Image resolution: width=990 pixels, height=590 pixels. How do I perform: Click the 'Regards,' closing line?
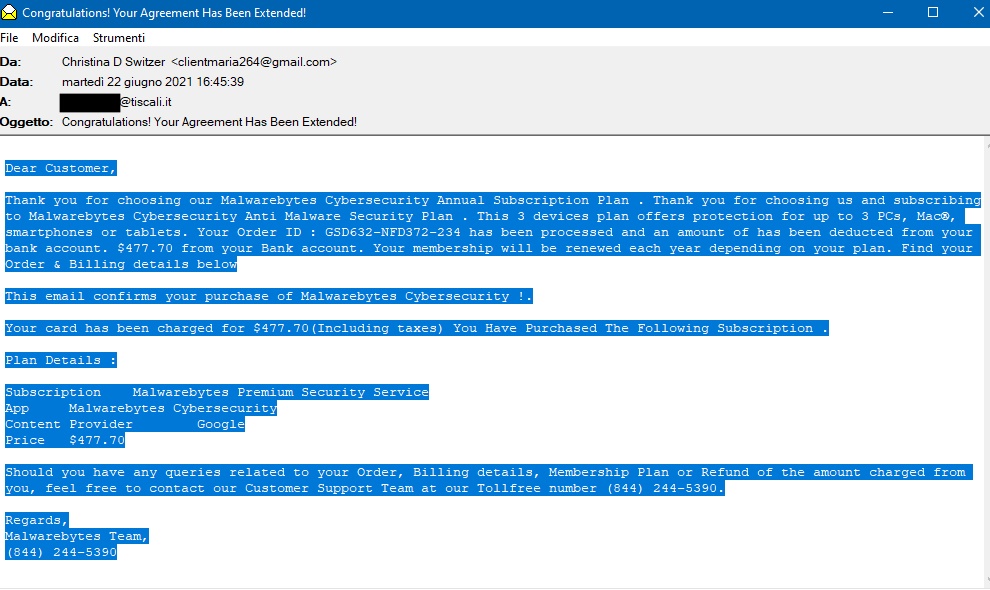click(x=37, y=521)
